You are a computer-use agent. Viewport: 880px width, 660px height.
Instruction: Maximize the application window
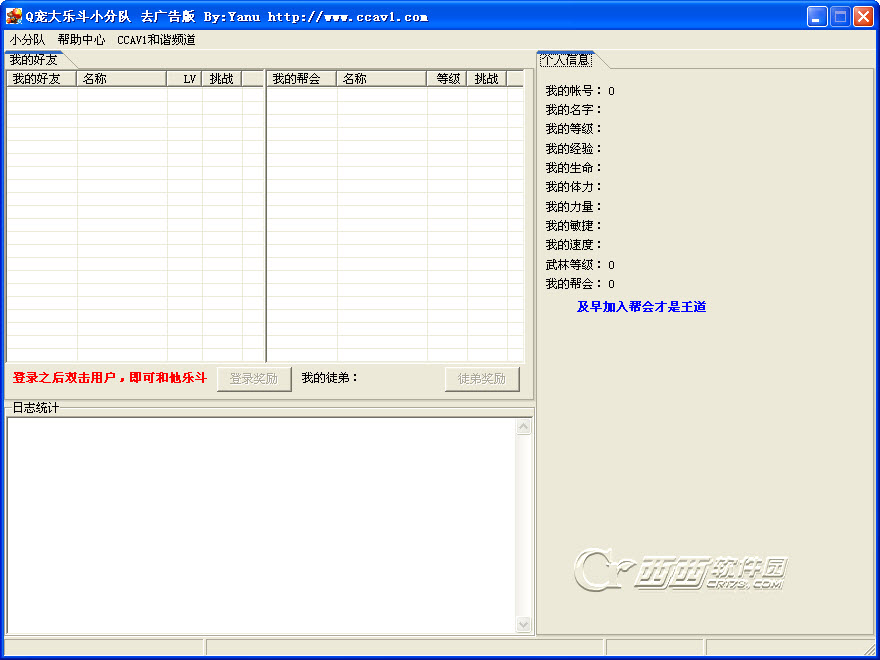840,16
